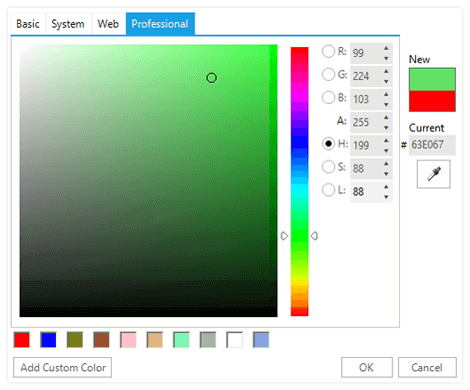
Task: Increase the R value with up arrow
Action: click(x=386, y=48)
